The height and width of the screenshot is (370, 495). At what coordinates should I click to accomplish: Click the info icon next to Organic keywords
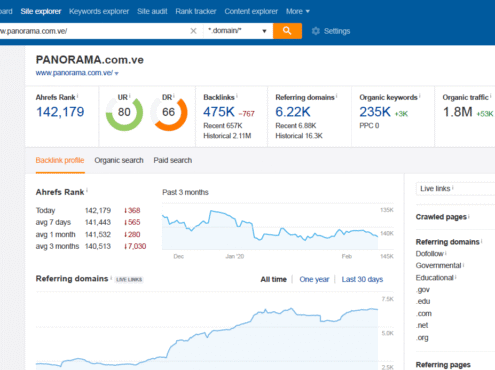(x=420, y=96)
